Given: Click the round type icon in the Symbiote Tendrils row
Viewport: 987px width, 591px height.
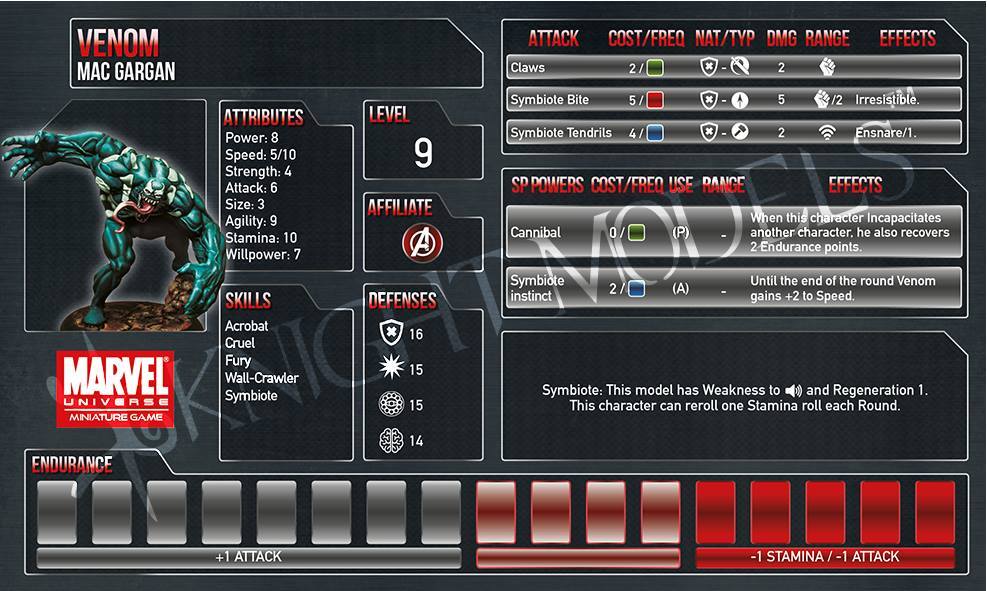Looking at the screenshot, I should pyautogui.click(x=740, y=132).
